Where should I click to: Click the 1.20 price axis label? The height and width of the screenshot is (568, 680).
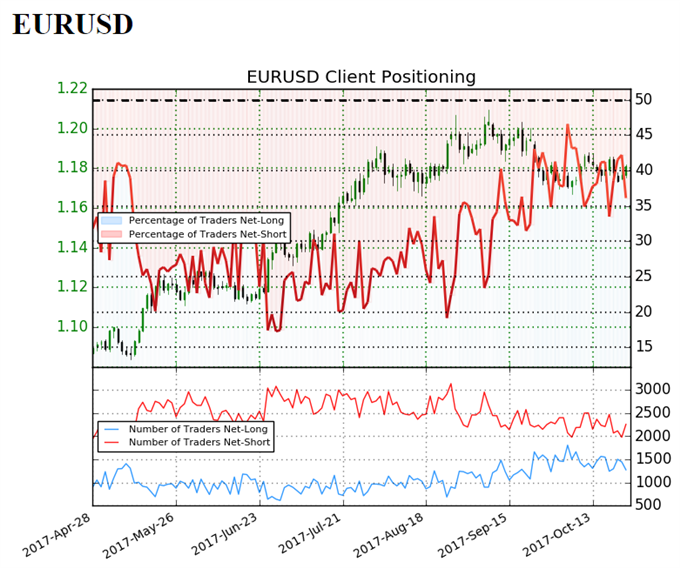pos(72,128)
